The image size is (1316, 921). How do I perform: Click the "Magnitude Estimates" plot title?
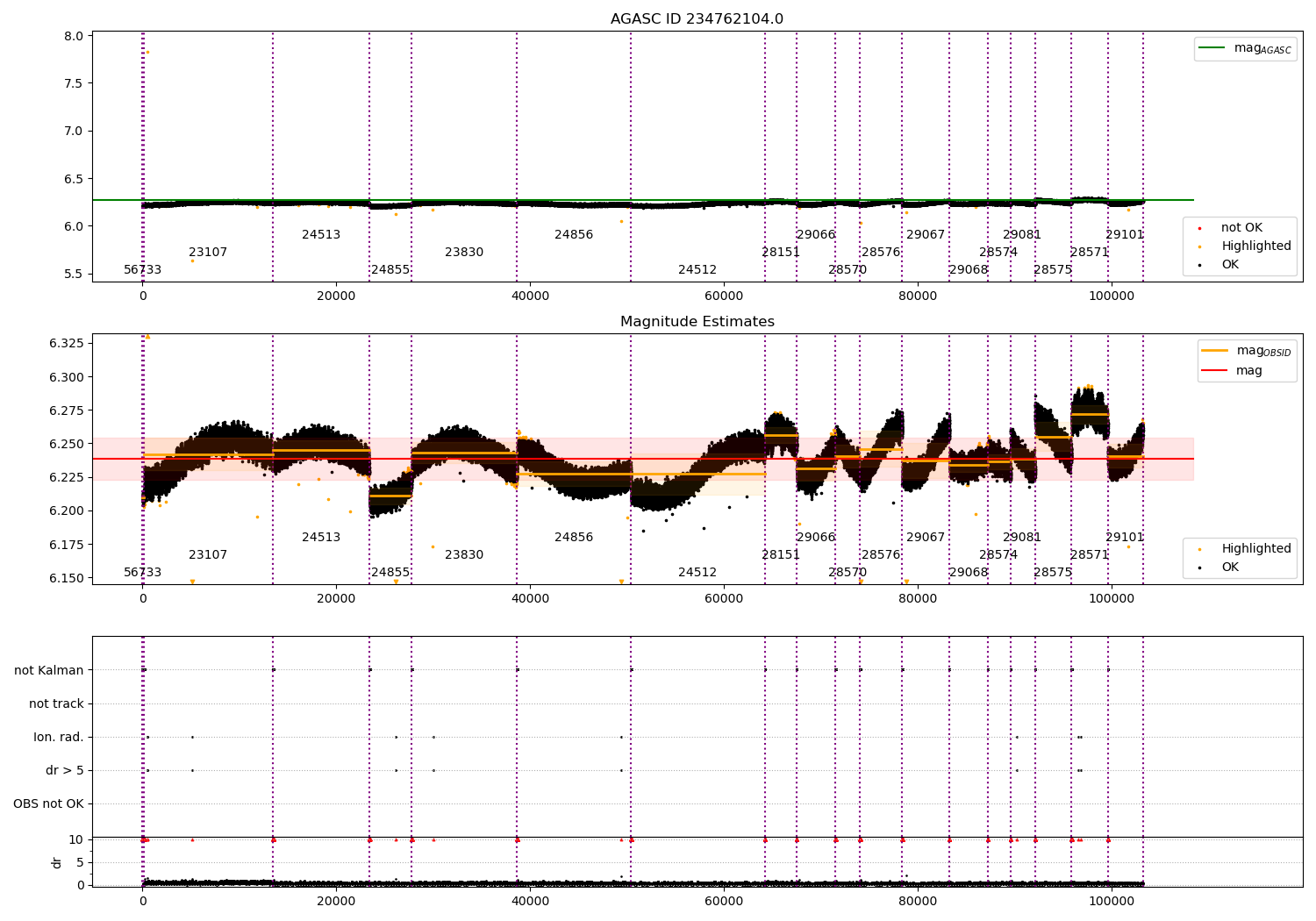(697, 322)
